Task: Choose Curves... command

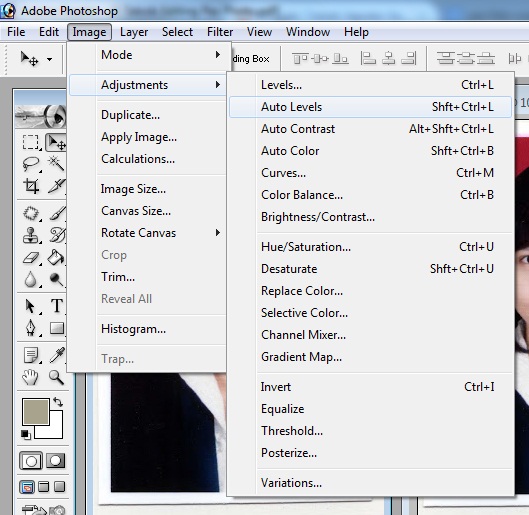Action: click(370, 173)
